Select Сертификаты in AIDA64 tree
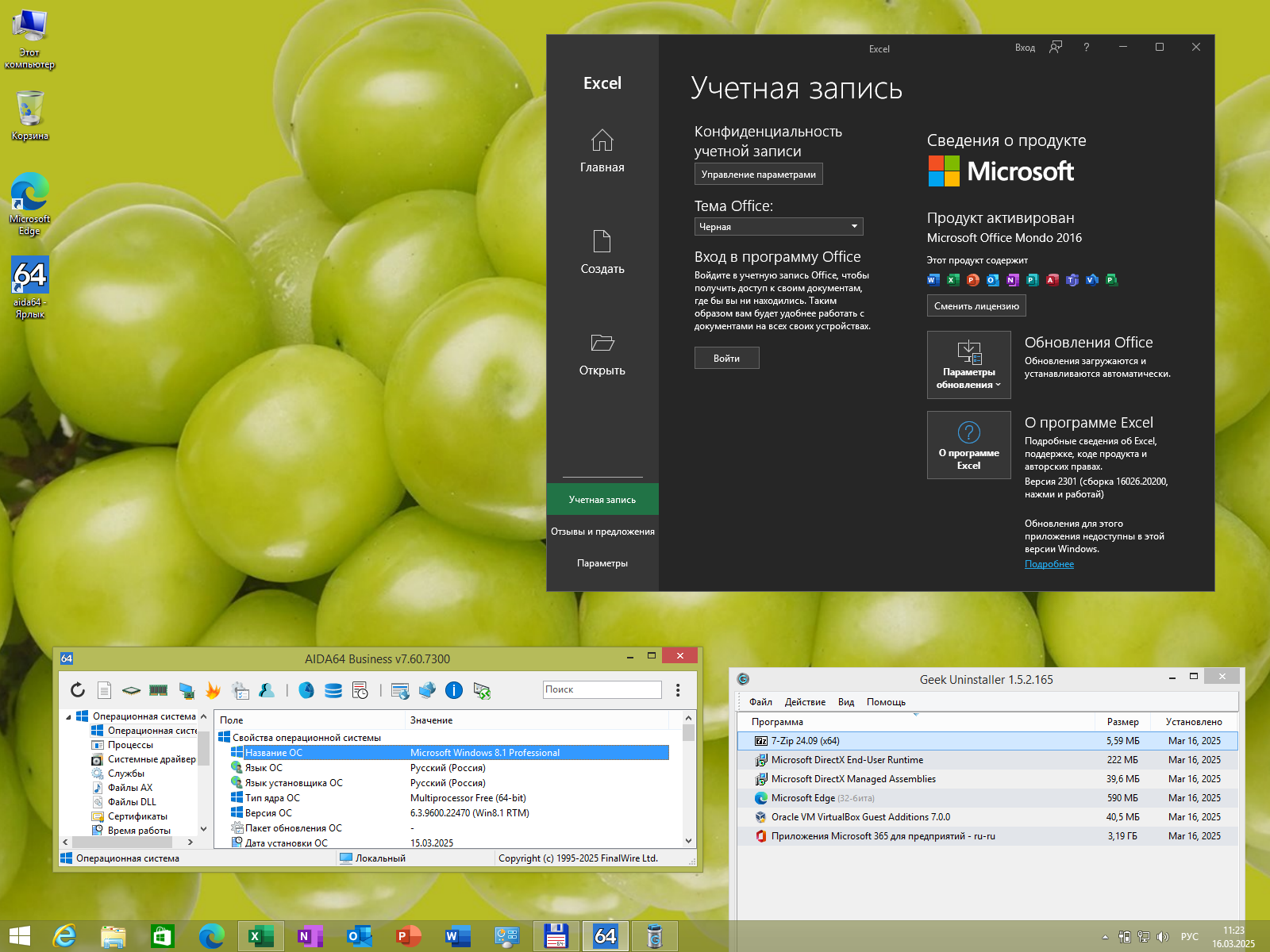Screen dimensions: 1270x952 (137, 816)
